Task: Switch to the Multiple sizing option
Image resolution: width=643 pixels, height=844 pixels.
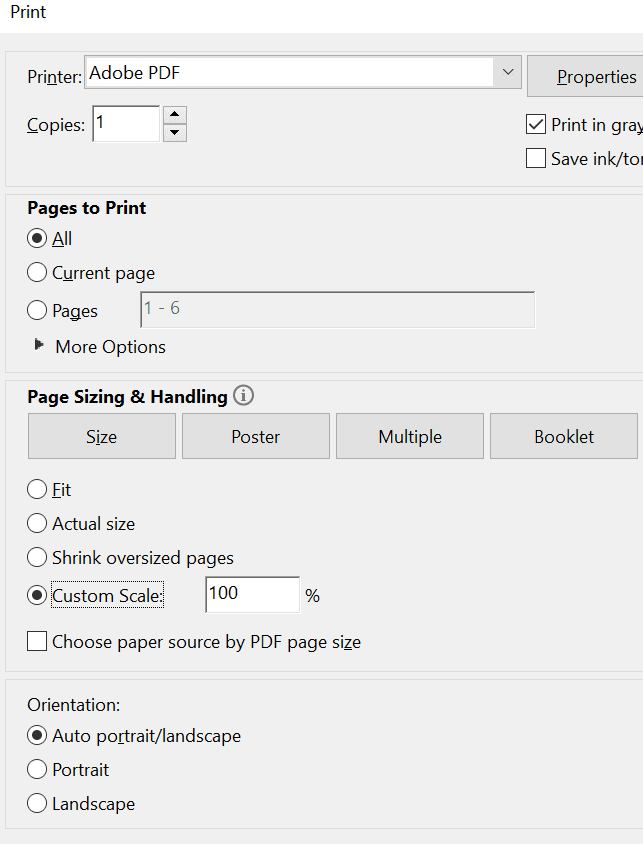Action: coord(410,436)
